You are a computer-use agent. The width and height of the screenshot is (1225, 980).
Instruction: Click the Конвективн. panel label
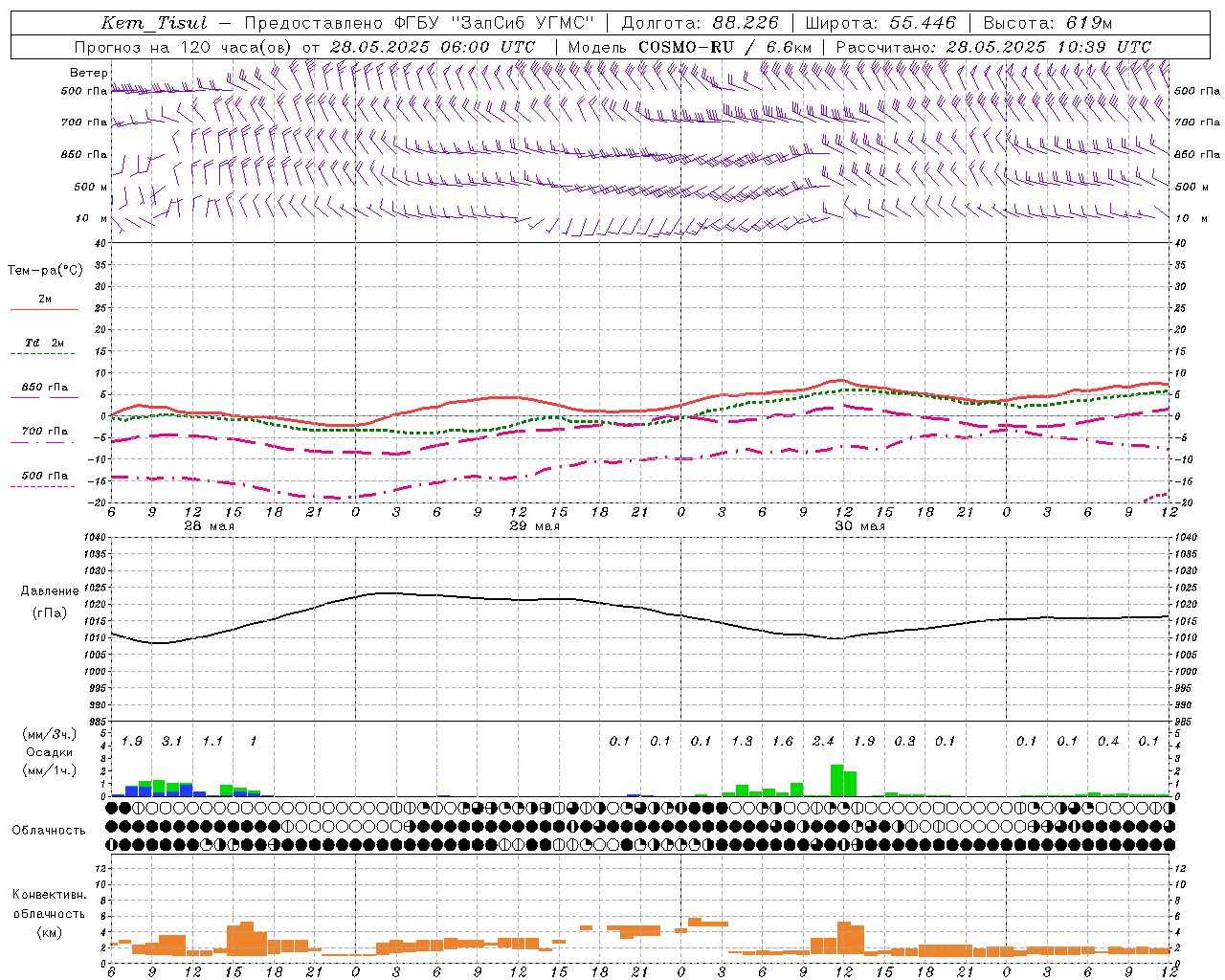coord(49,895)
